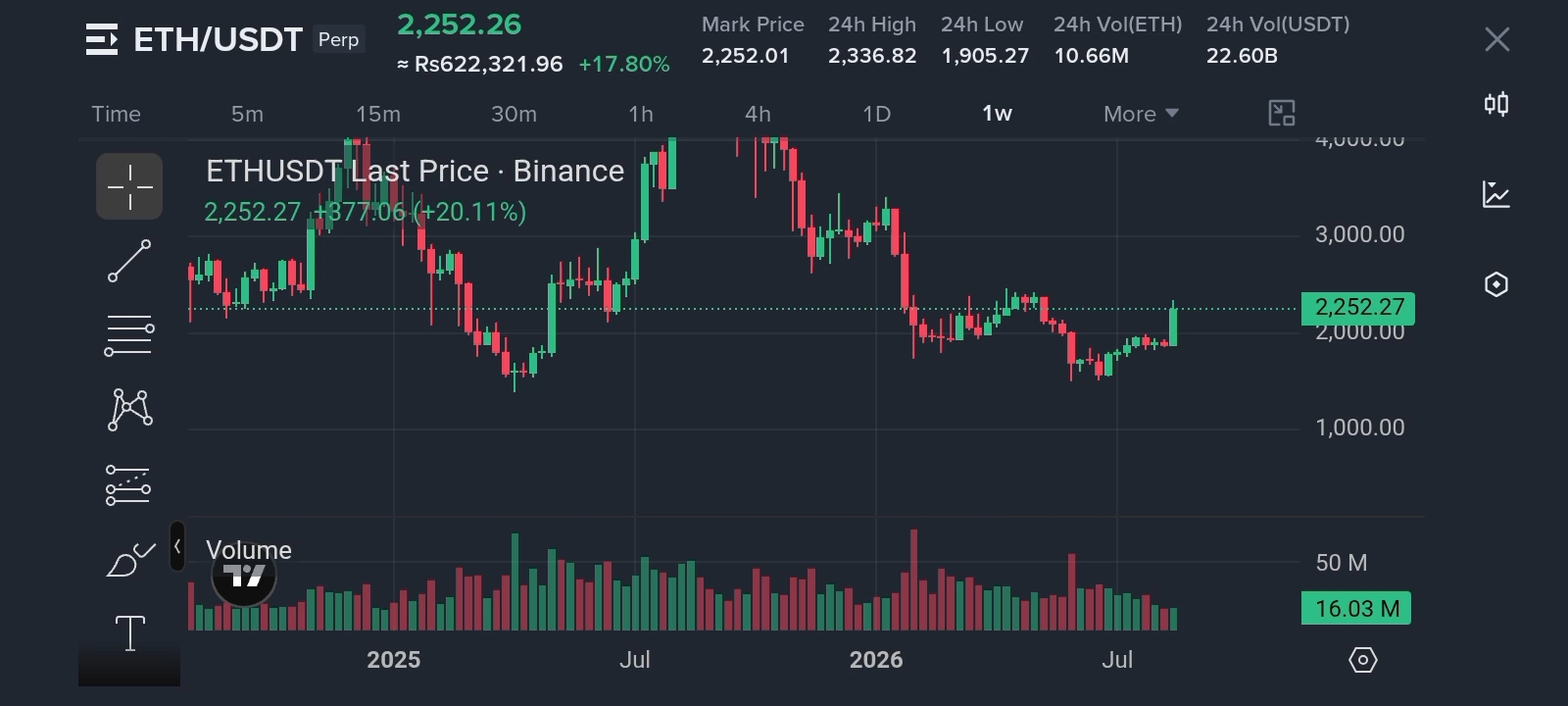Click the ETHUSDT Last Price · Binance legend
Viewport: 1568px width, 706px height.
(415, 172)
